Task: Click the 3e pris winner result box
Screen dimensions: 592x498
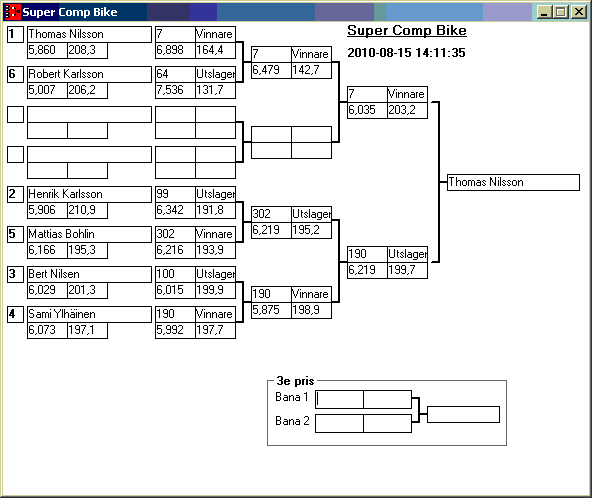Action: (463, 414)
